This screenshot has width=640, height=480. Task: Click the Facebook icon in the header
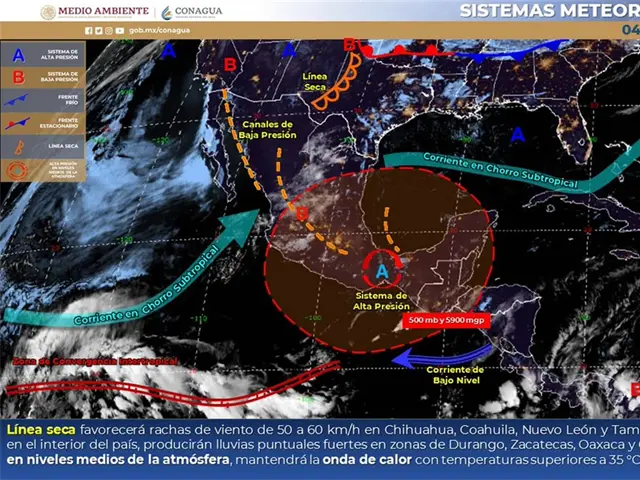(x=88, y=31)
